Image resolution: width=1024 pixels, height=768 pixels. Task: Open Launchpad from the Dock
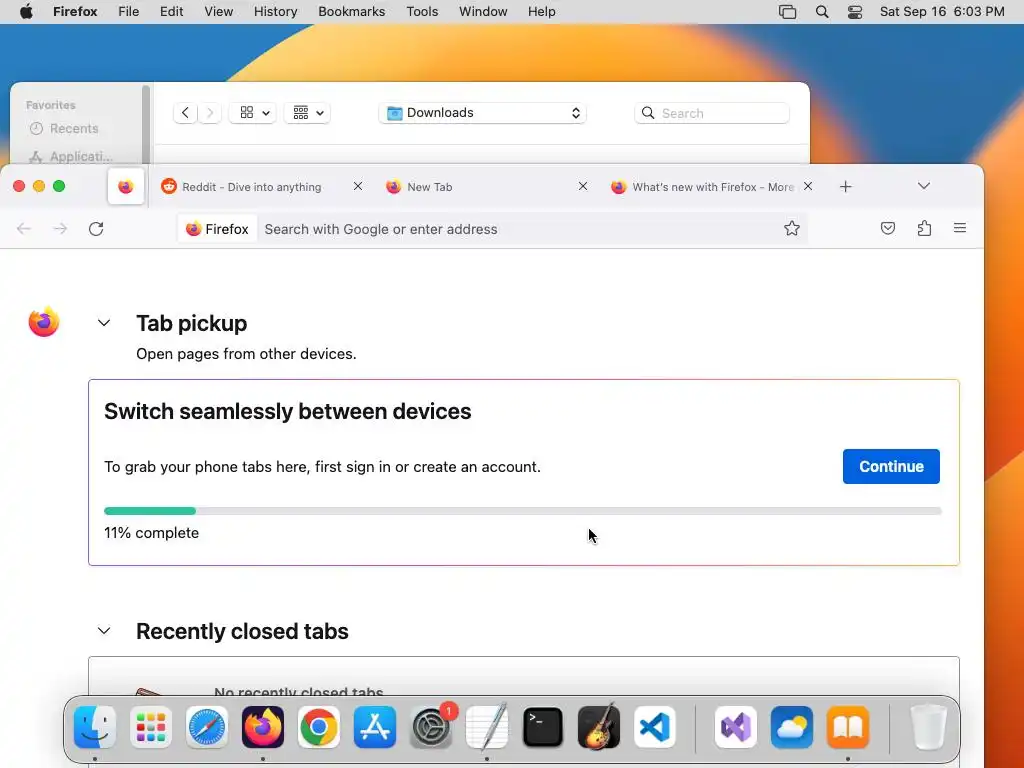pyautogui.click(x=151, y=727)
